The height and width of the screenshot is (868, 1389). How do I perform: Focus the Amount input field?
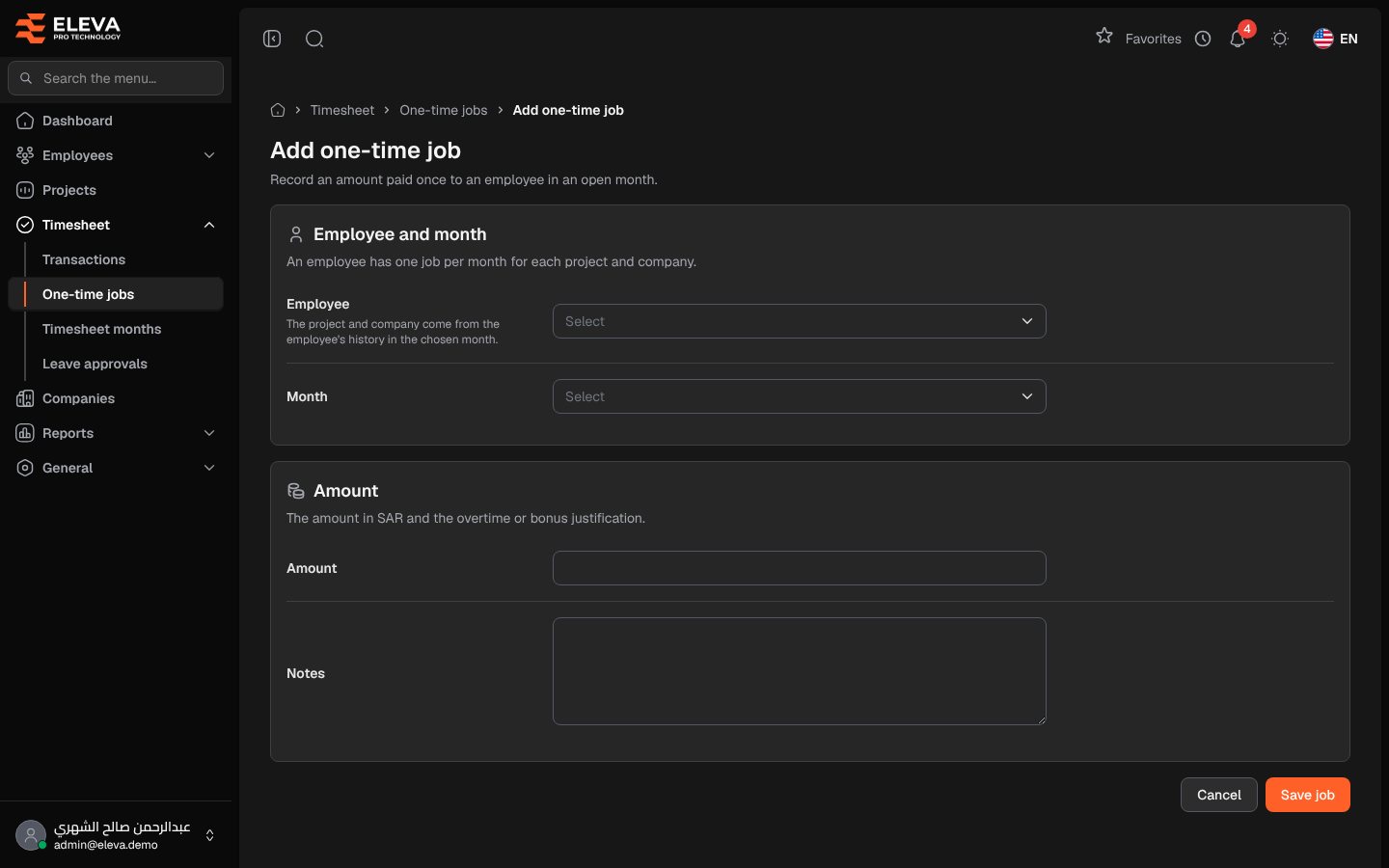tap(799, 568)
